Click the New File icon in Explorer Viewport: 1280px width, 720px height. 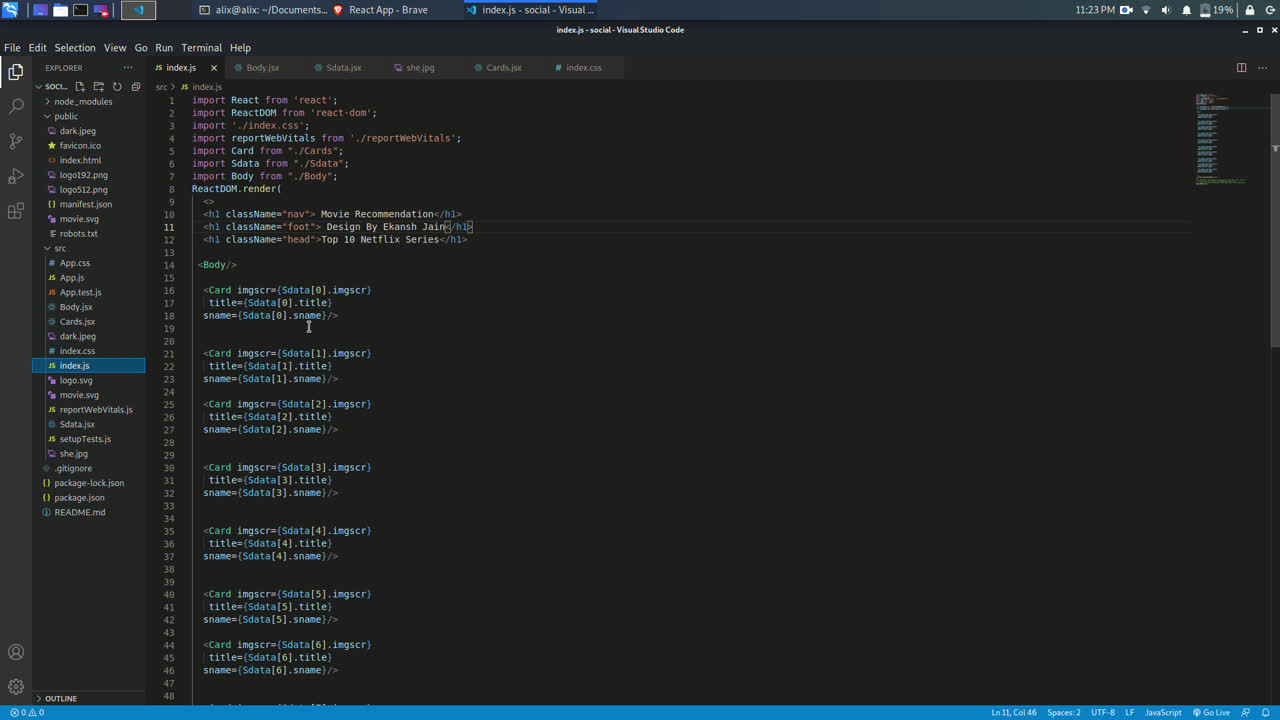[80, 87]
